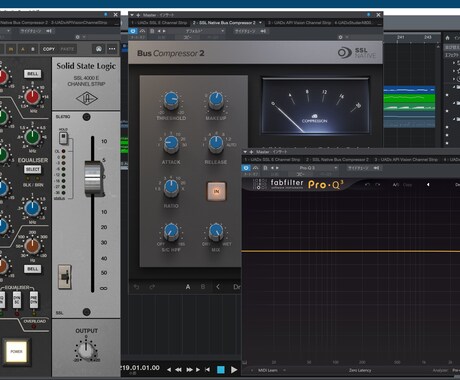Click the MAKEUP knob

[216, 100]
